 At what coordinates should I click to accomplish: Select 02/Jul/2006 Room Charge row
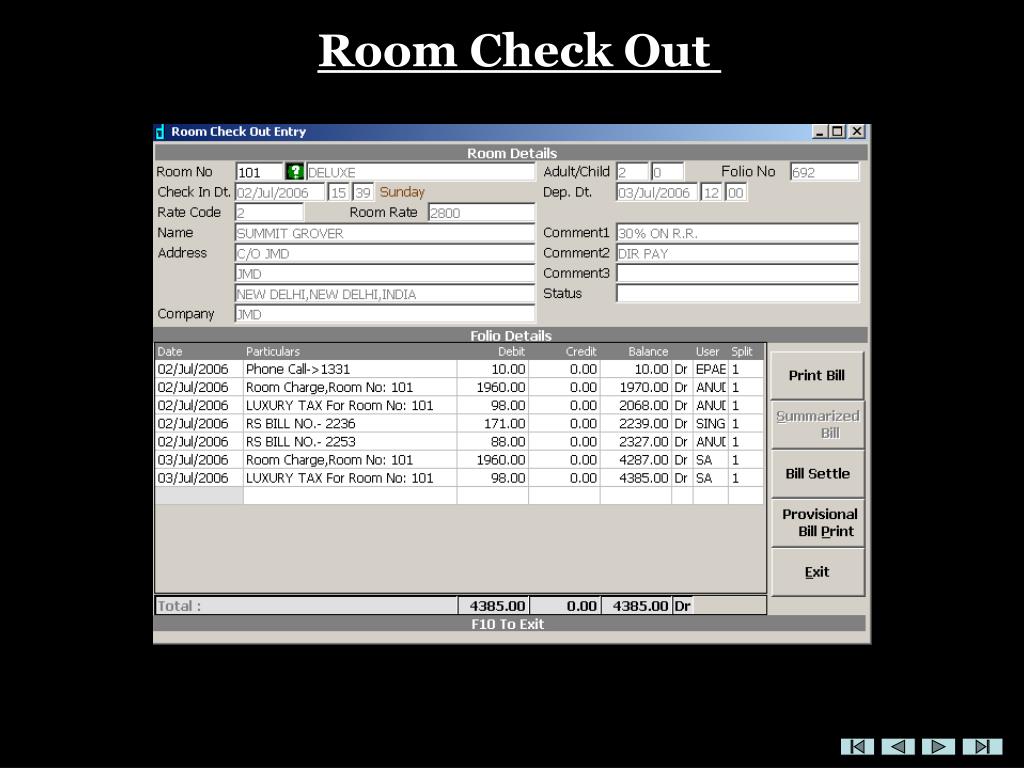point(459,387)
